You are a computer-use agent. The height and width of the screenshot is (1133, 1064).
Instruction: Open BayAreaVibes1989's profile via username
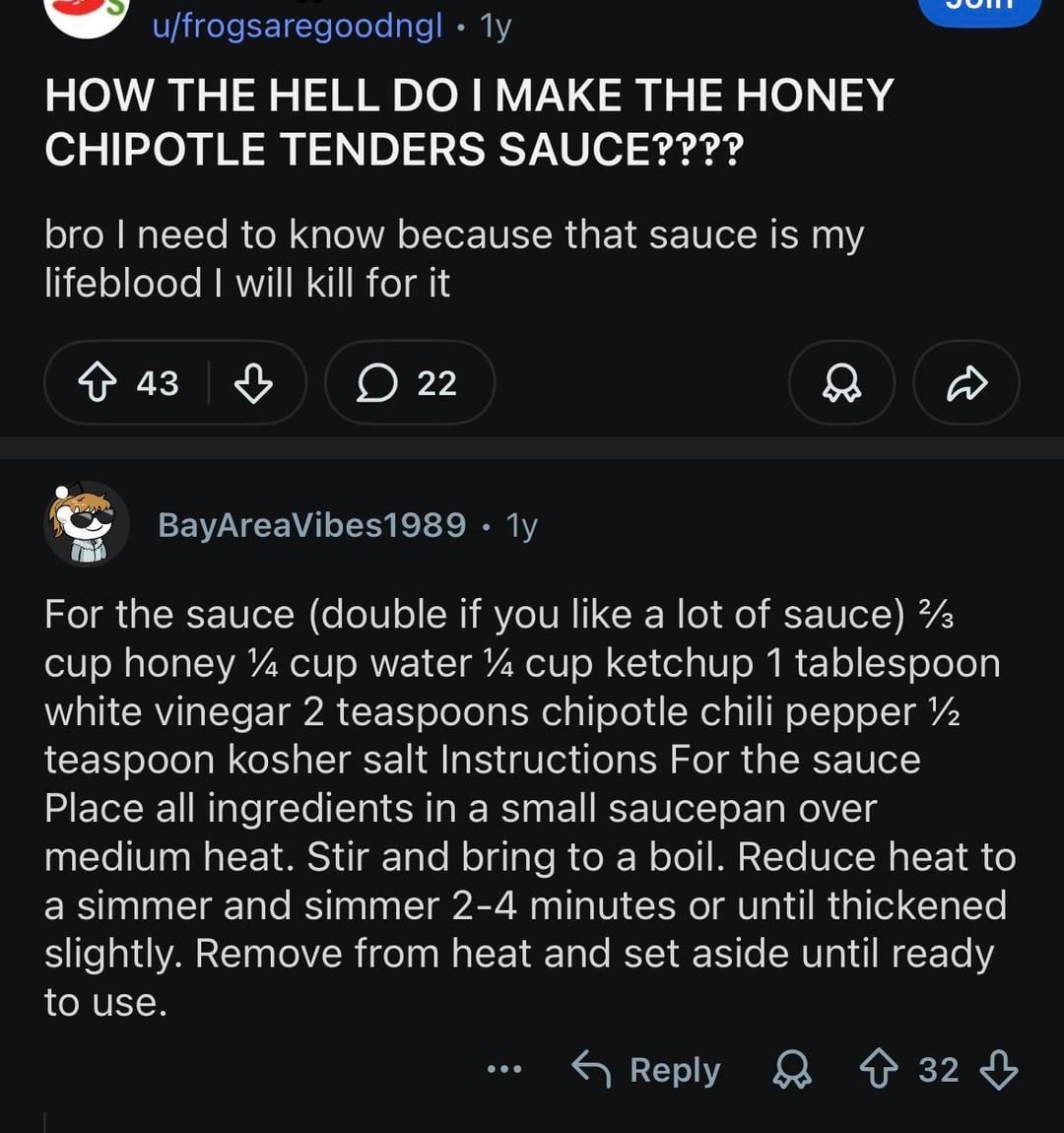pyautogui.click(x=311, y=525)
